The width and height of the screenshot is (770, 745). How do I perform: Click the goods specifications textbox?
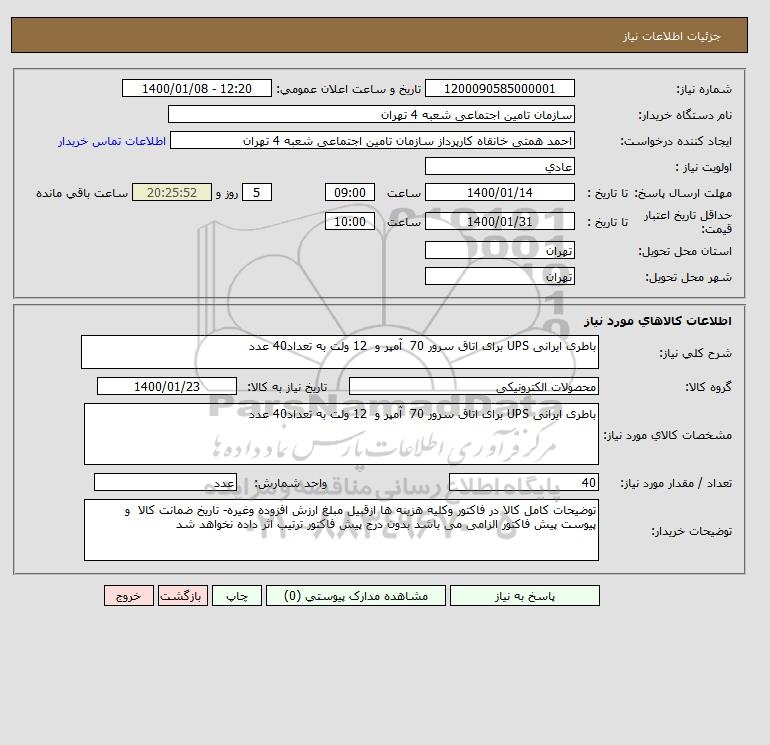341,434
